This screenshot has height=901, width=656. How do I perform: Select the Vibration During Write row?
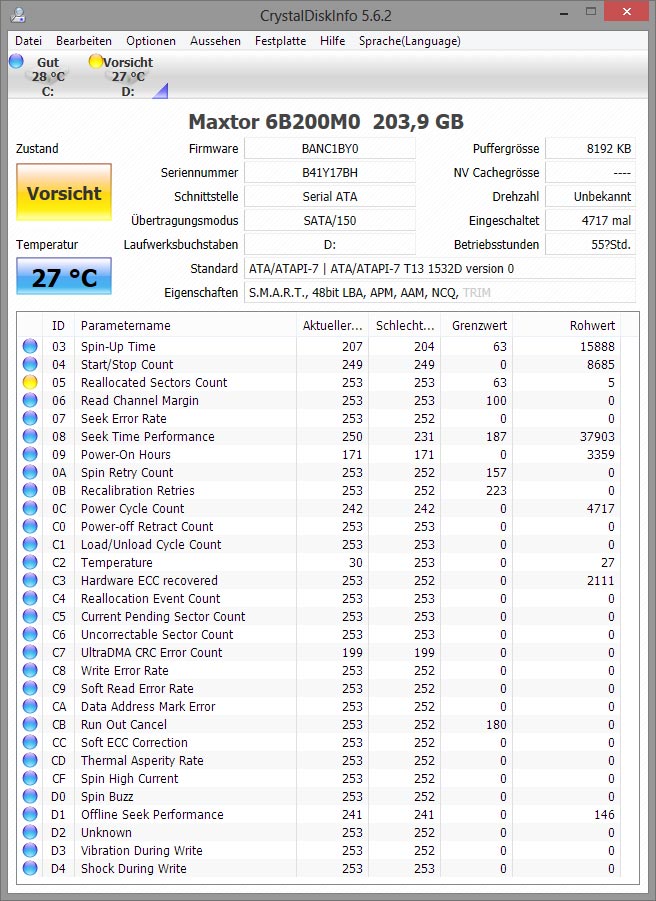click(319, 850)
